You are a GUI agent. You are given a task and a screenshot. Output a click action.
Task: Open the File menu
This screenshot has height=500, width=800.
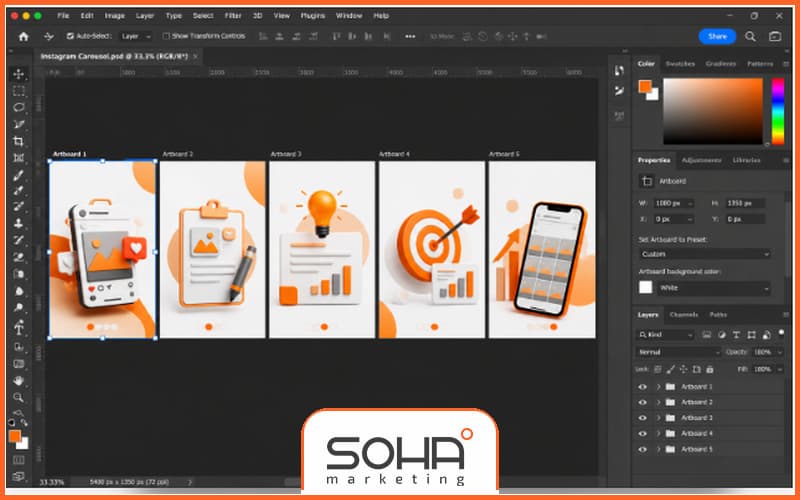pos(63,16)
